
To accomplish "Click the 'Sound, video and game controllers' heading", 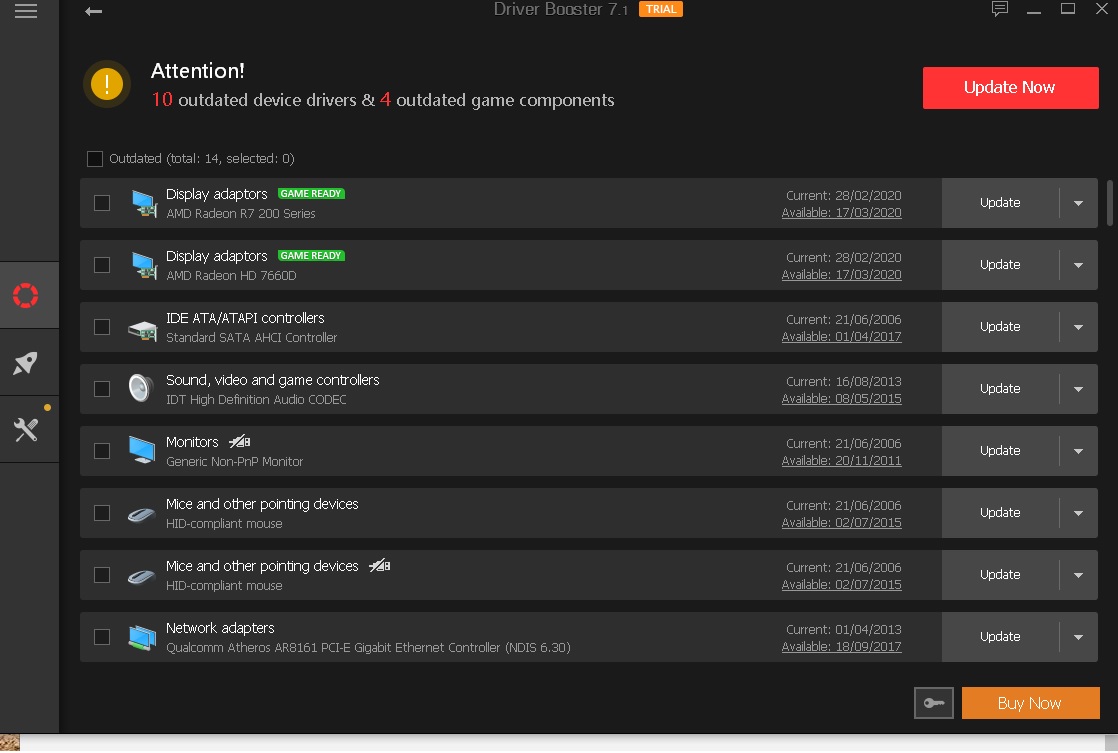I will pos(272,380).
